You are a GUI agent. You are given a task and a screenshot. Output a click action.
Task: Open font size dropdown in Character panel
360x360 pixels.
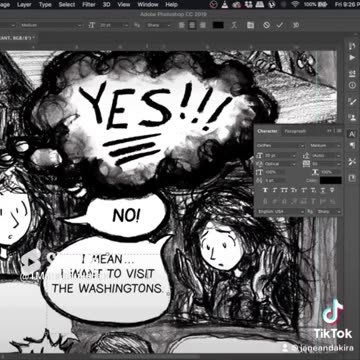[x=280, y=156]
